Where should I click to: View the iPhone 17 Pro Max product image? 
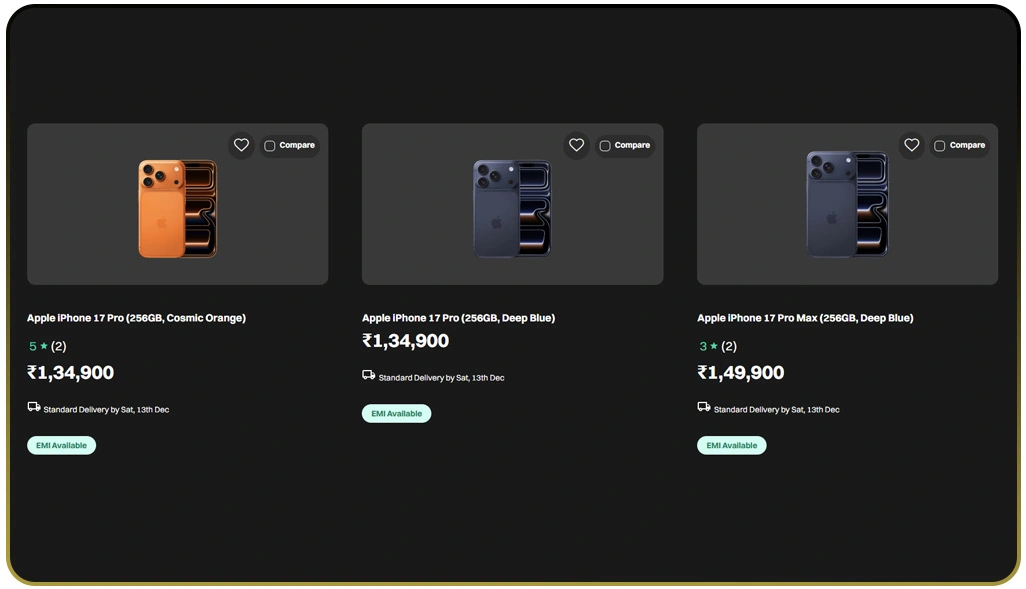[847, 204]
